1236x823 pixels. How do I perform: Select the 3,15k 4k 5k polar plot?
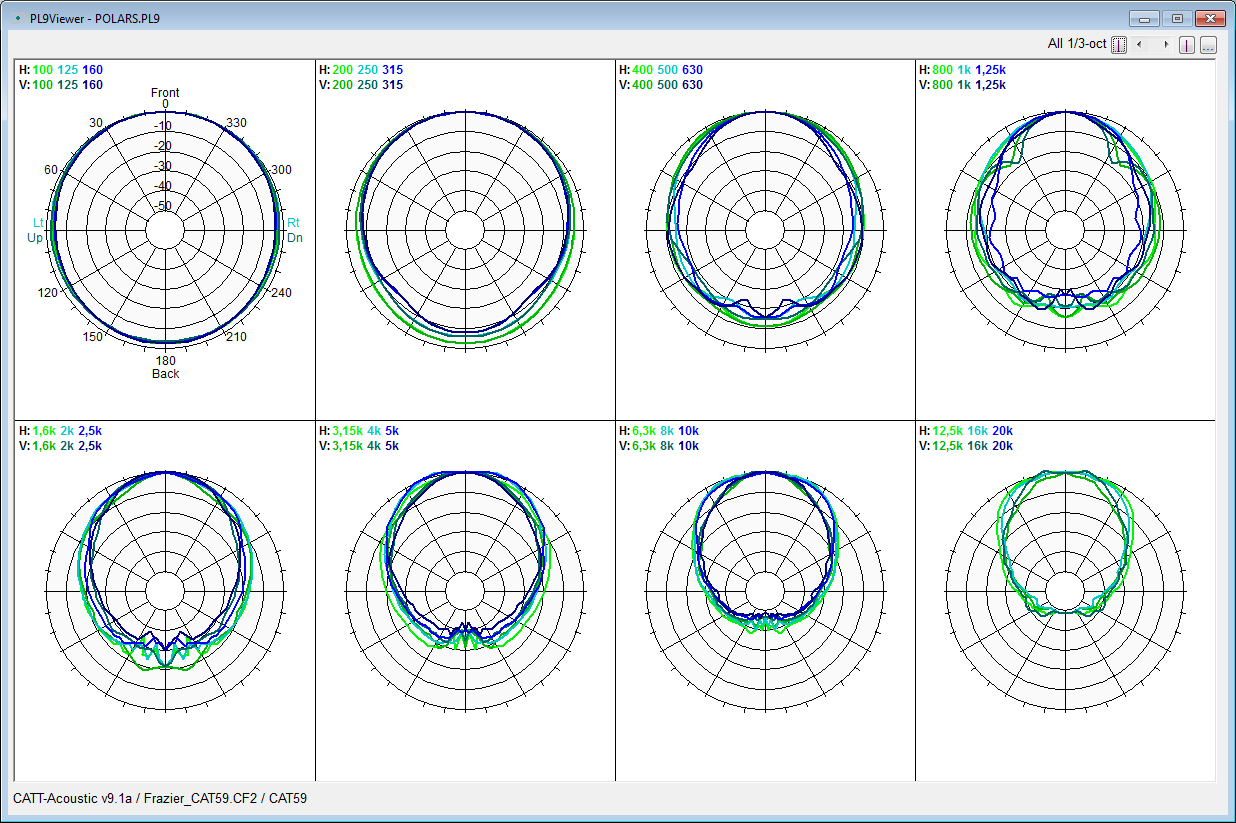coord(465,591)
